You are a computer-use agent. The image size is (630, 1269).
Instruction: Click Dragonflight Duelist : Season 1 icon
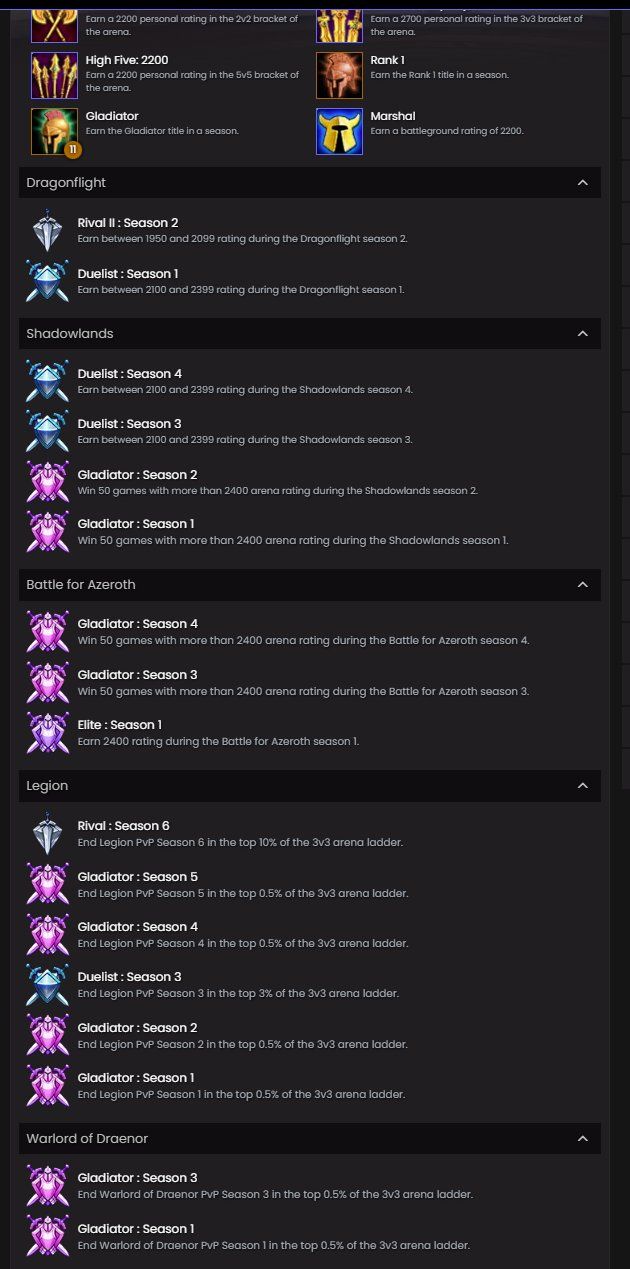(48, 281)
